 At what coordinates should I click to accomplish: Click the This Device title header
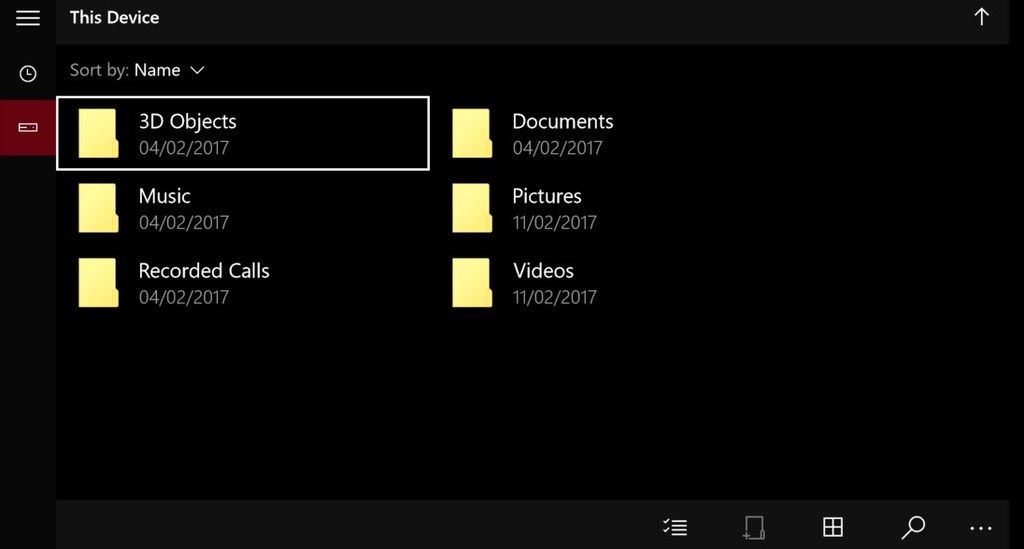[x=114, y=17]
